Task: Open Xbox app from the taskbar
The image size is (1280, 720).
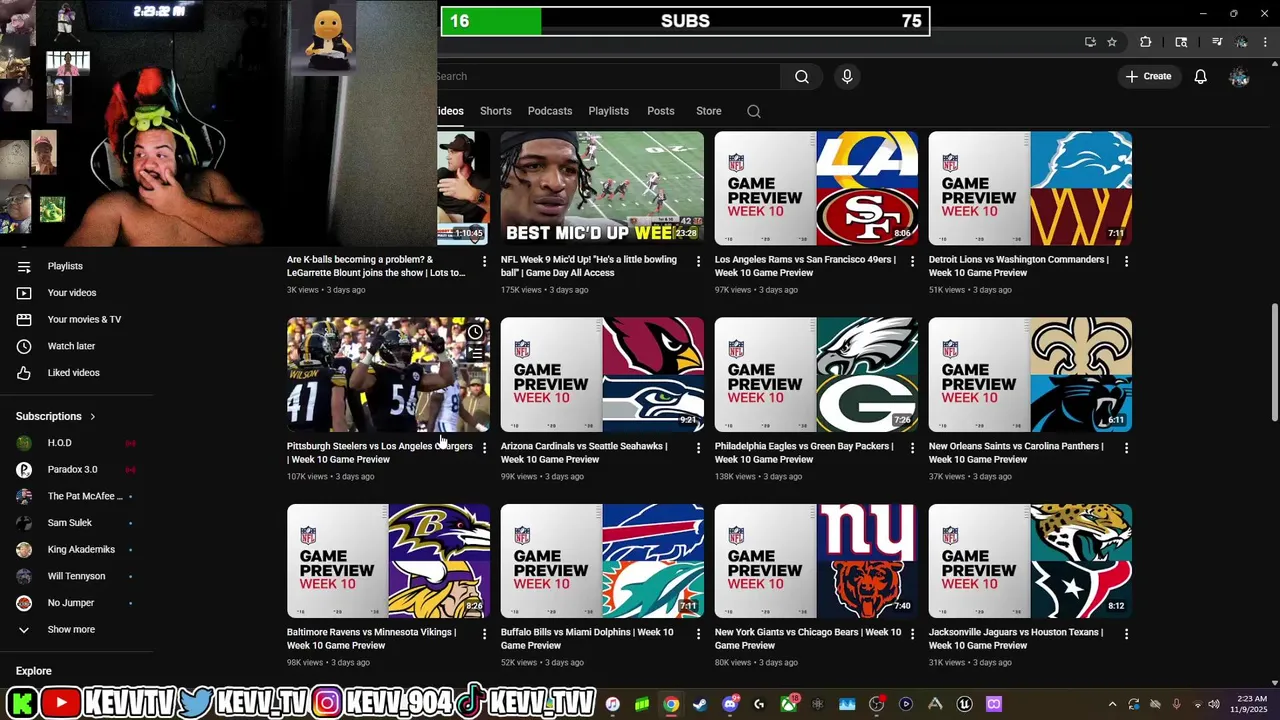Action: point(789,704)
